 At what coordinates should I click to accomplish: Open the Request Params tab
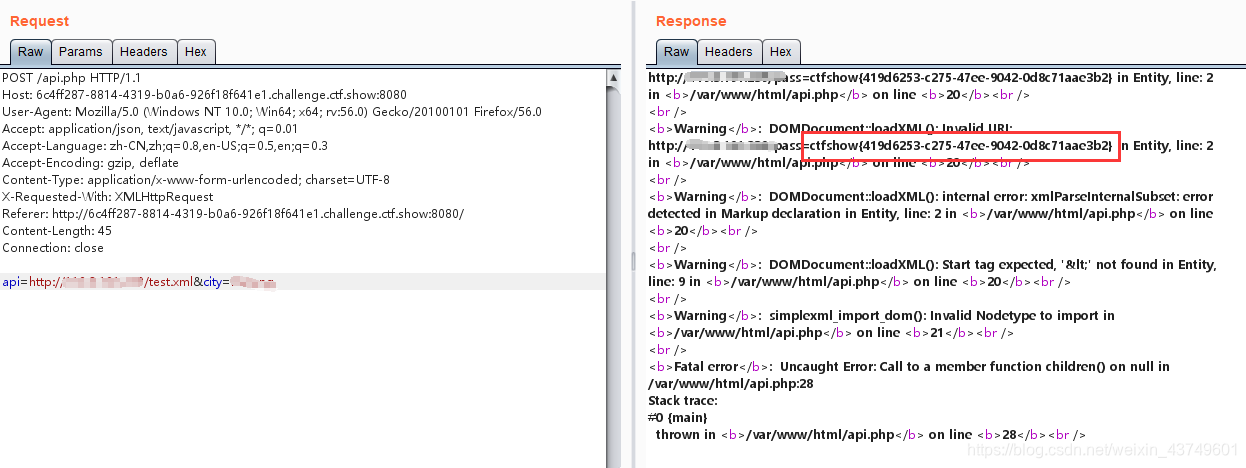(x=80, y=52)
